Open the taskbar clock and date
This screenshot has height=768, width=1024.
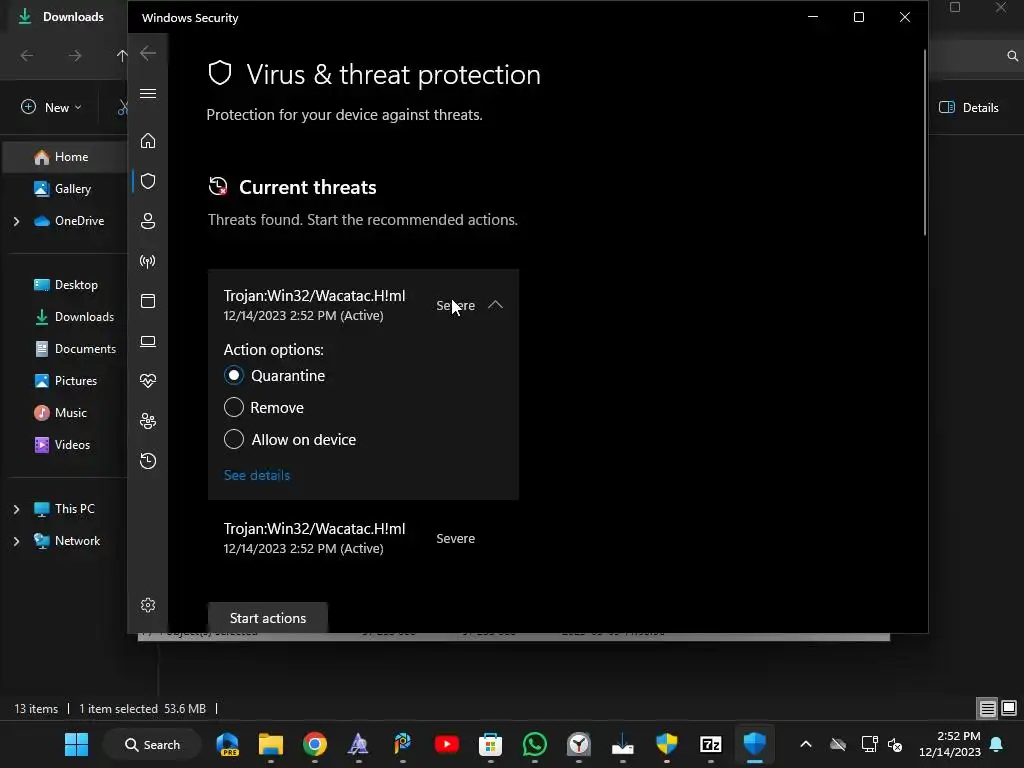(x=950, y=744)
